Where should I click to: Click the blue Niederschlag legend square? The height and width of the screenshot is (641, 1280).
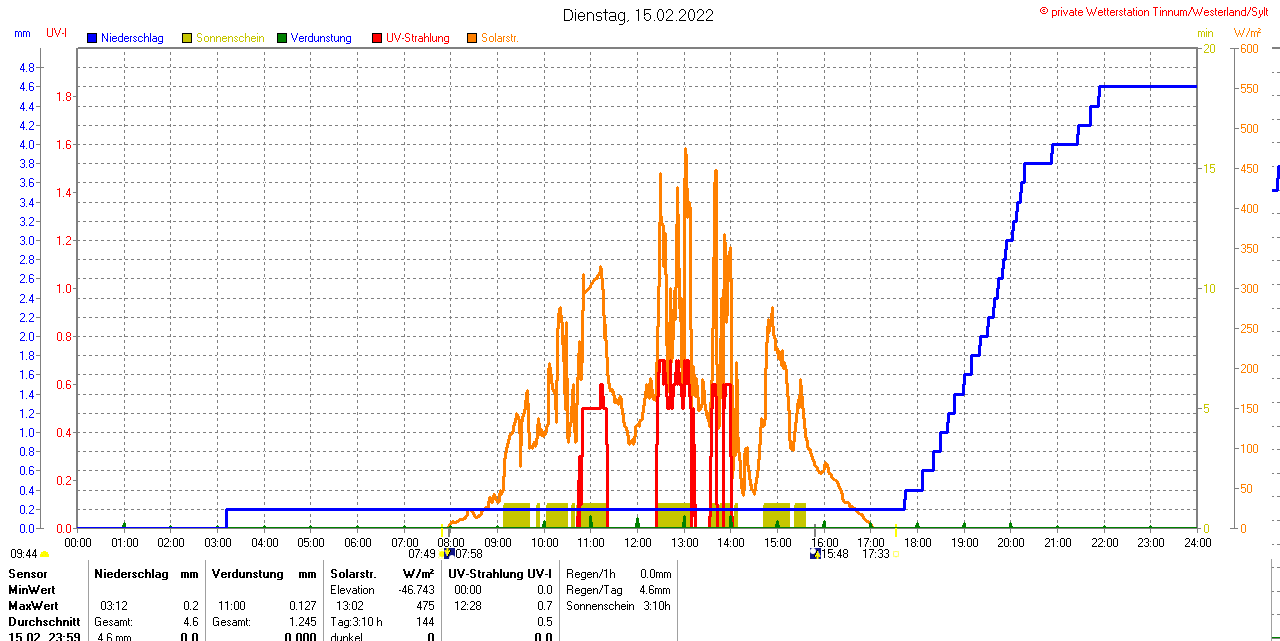[x=92, y=38]
